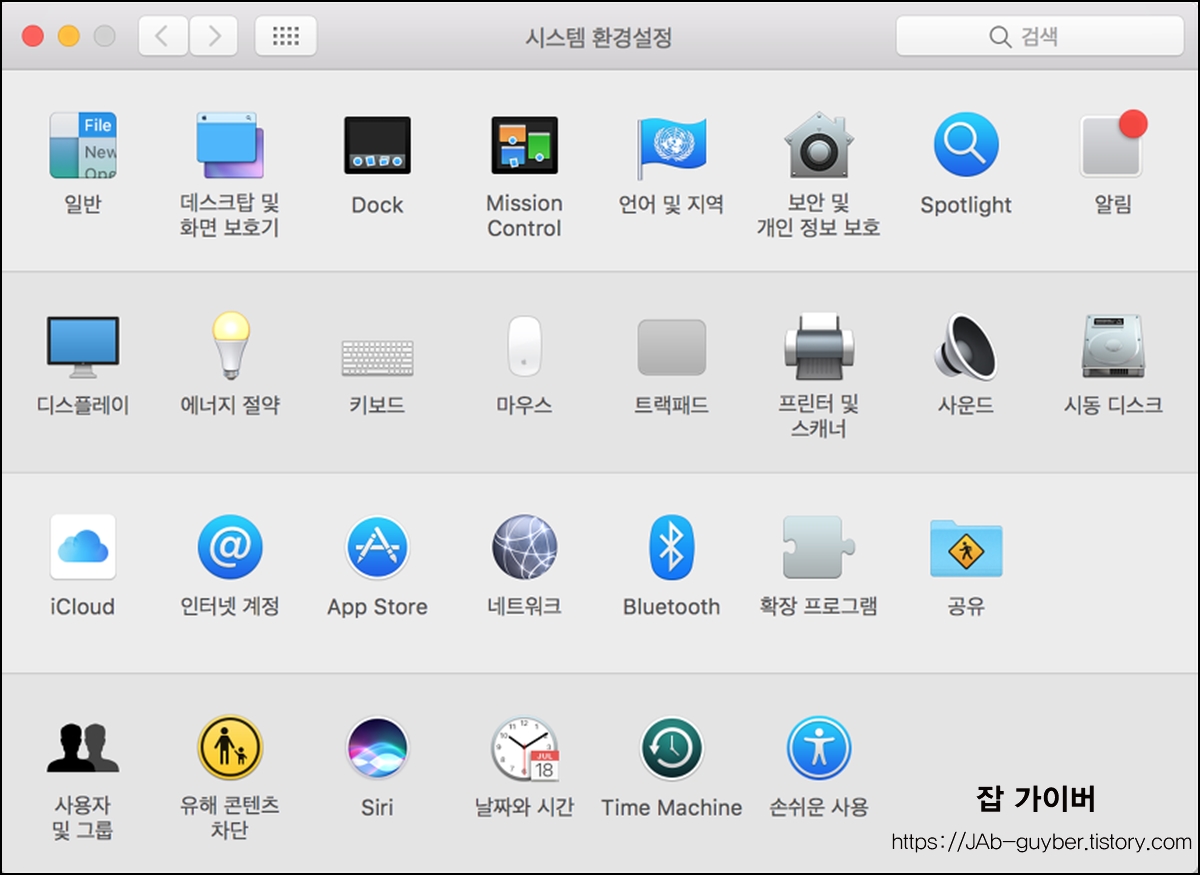Screen dimensions: 1200x875
Task: Open Time Machine preferences
Action: (x=671, y=748)
